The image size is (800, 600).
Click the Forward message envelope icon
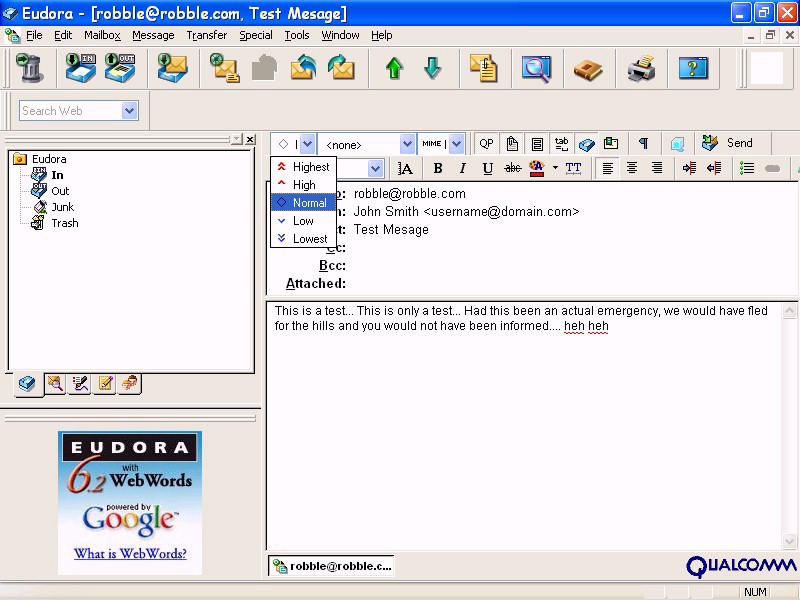[341, 68]
